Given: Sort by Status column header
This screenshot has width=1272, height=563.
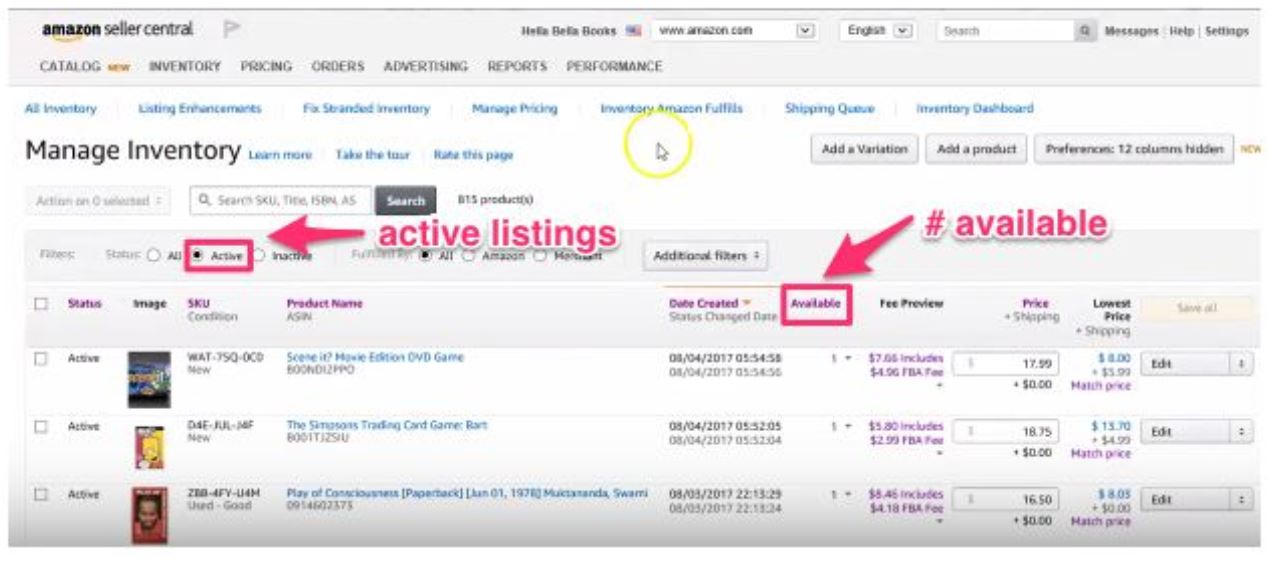Looking at the screenshot, I should [85, 304].
